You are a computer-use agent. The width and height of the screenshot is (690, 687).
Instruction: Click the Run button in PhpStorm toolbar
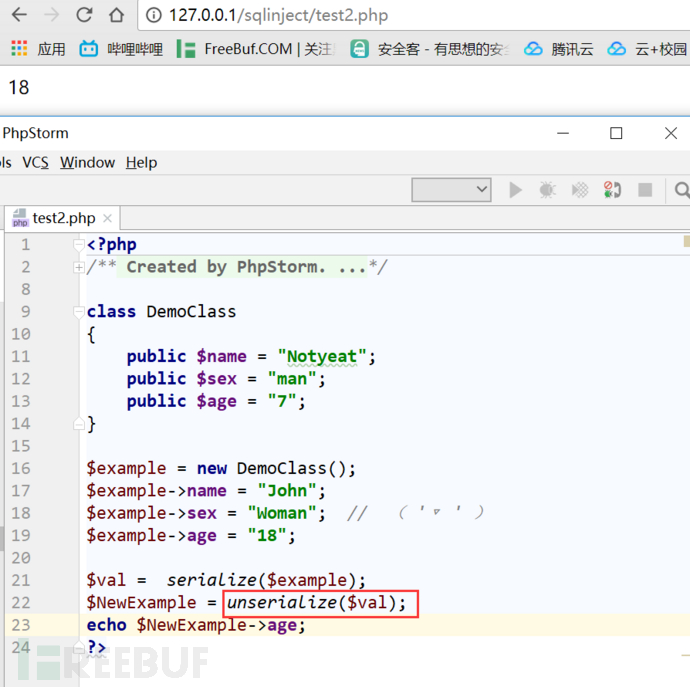pos(516,190)
